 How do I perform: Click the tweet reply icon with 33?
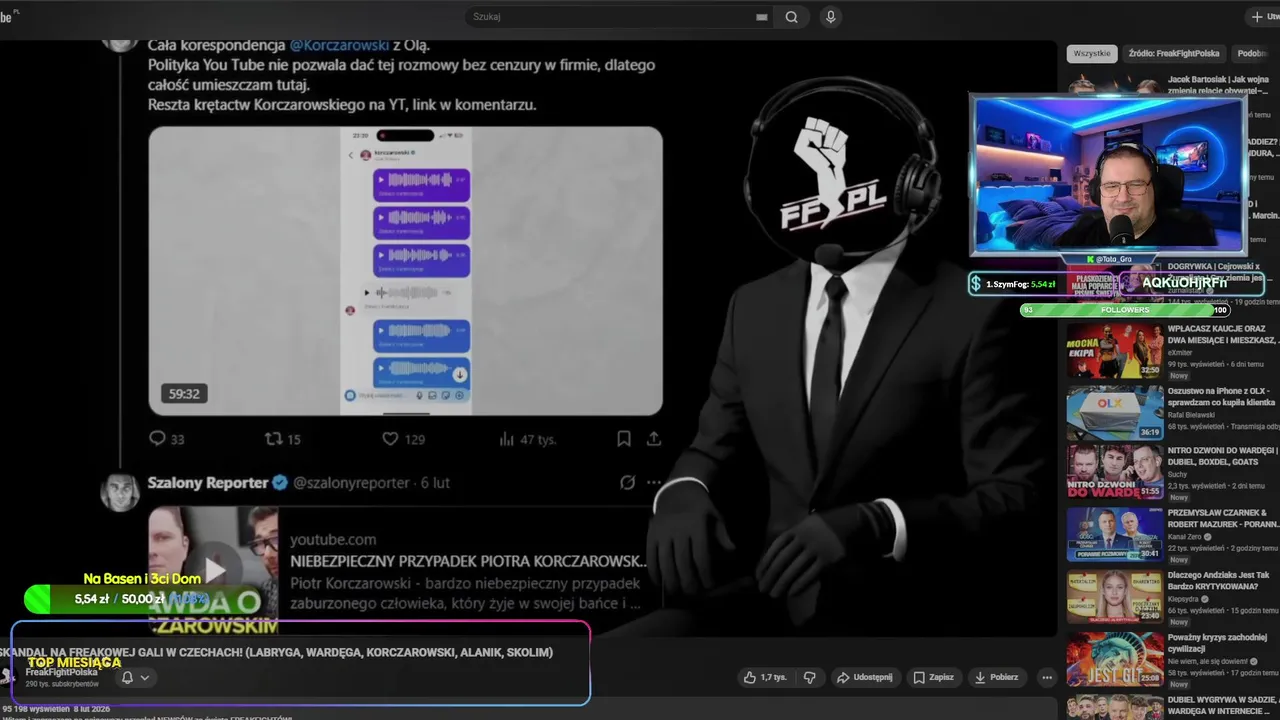(157, 438)
